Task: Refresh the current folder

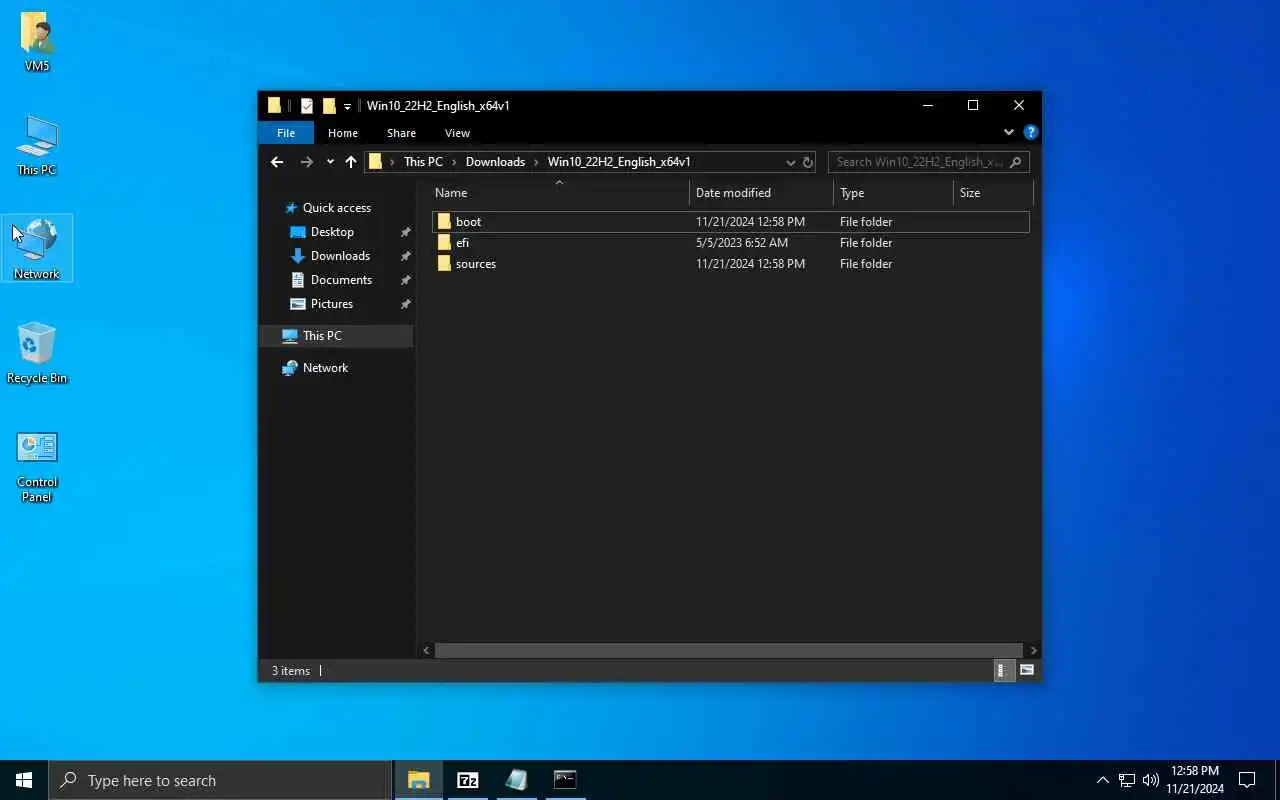Action: (808, 162)
